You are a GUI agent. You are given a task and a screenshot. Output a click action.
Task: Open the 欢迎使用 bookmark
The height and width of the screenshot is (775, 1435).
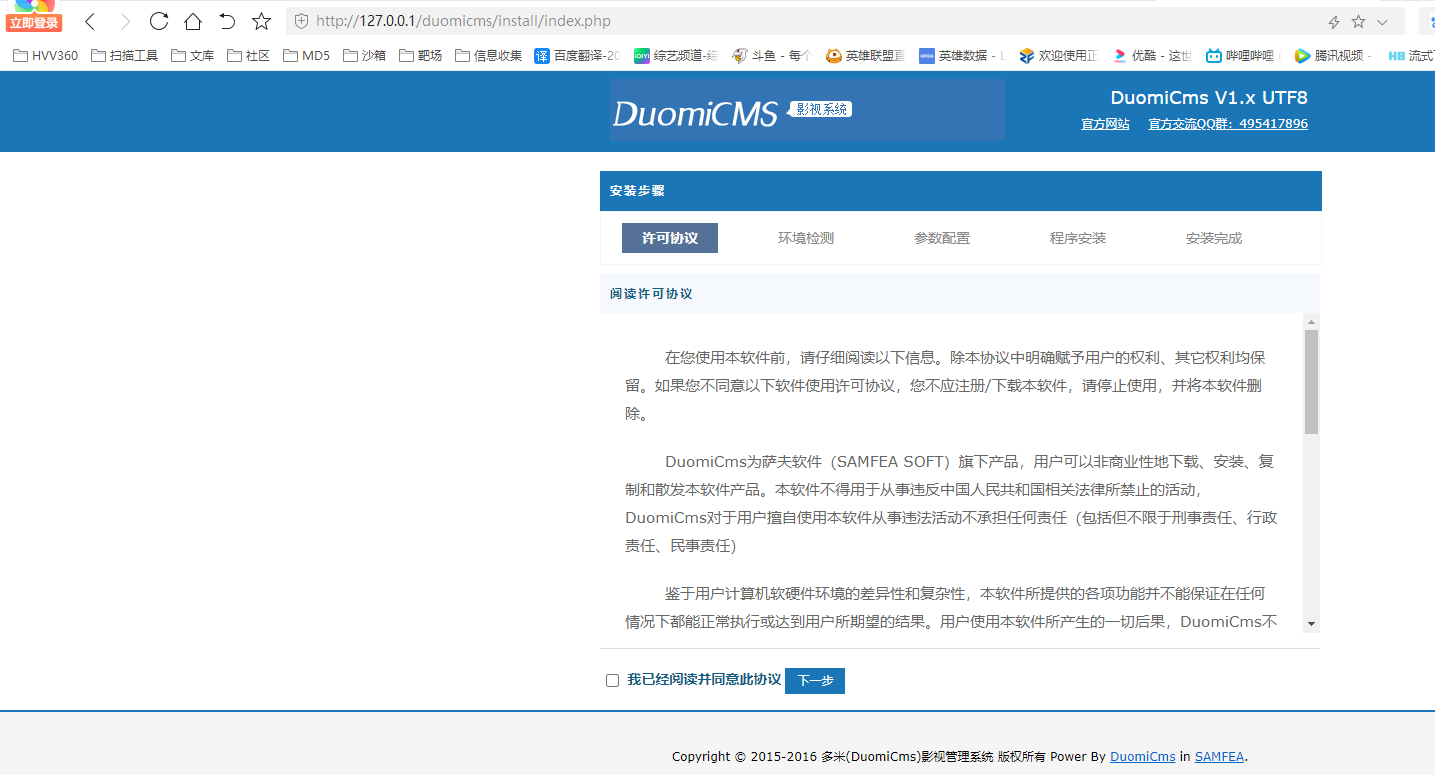pyautogui.click(x=1058, y=56)
